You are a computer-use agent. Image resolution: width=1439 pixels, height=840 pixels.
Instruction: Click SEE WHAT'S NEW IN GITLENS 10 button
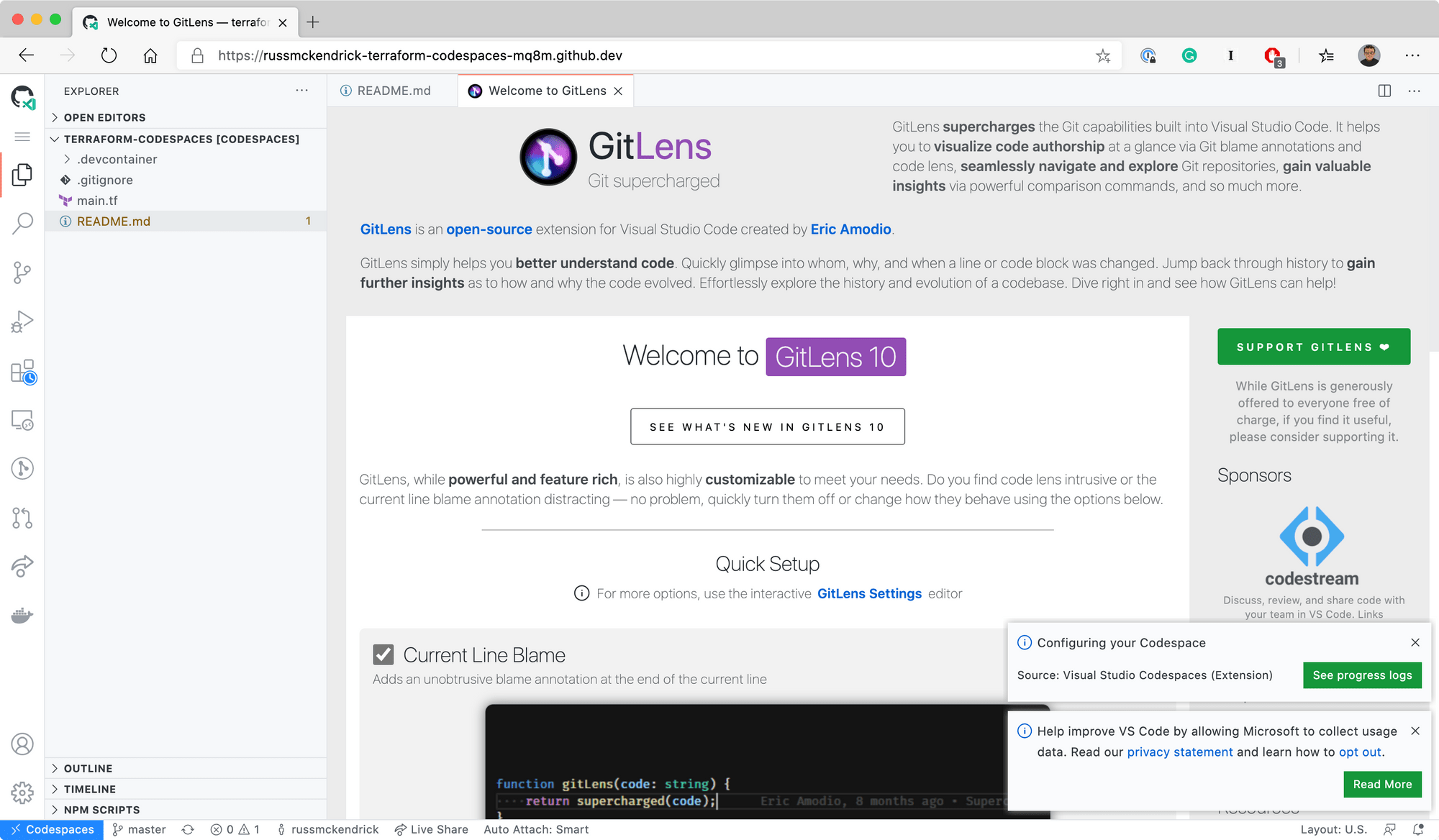pyautogui.click(x=767, y=427)
